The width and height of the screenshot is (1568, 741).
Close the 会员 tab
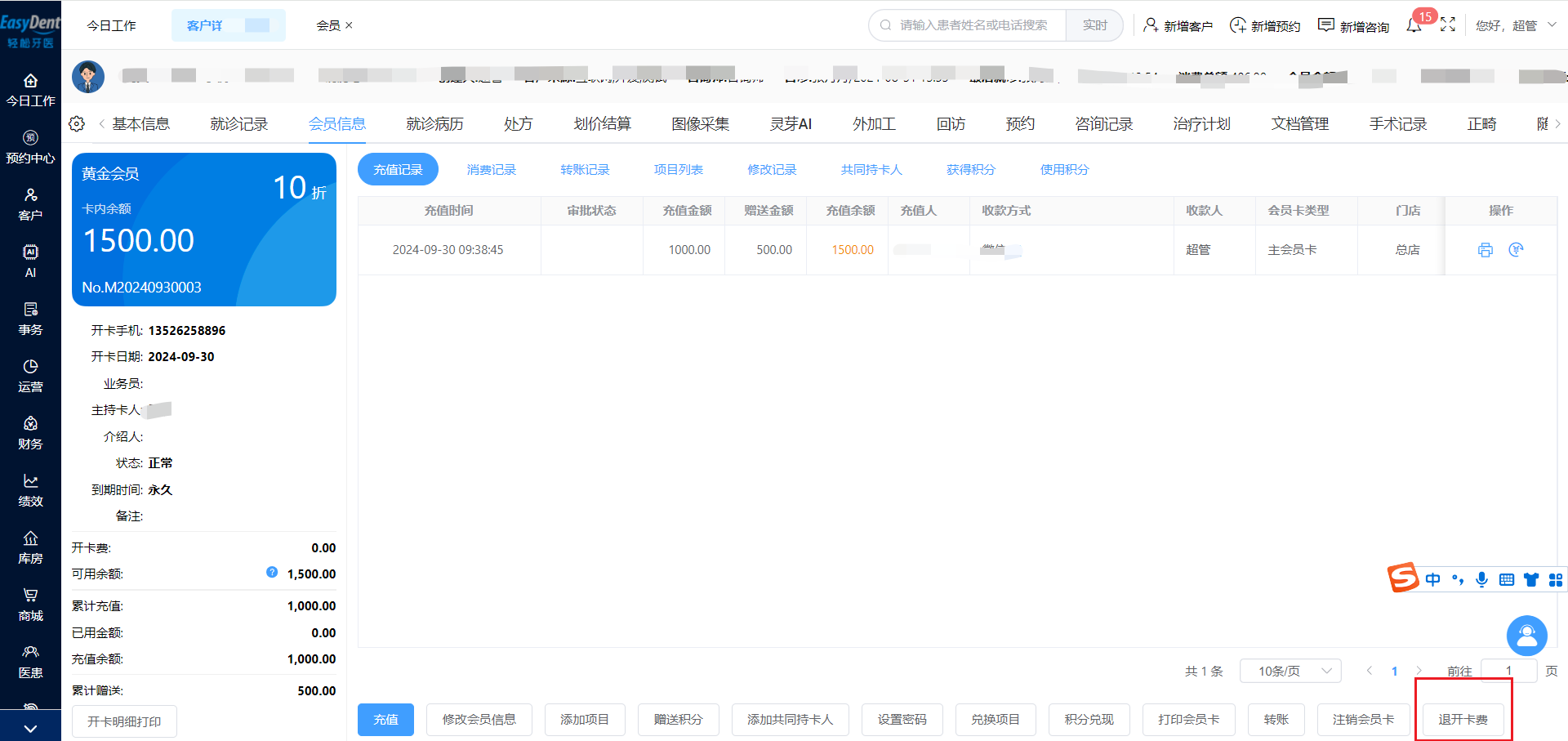[350, 25]
